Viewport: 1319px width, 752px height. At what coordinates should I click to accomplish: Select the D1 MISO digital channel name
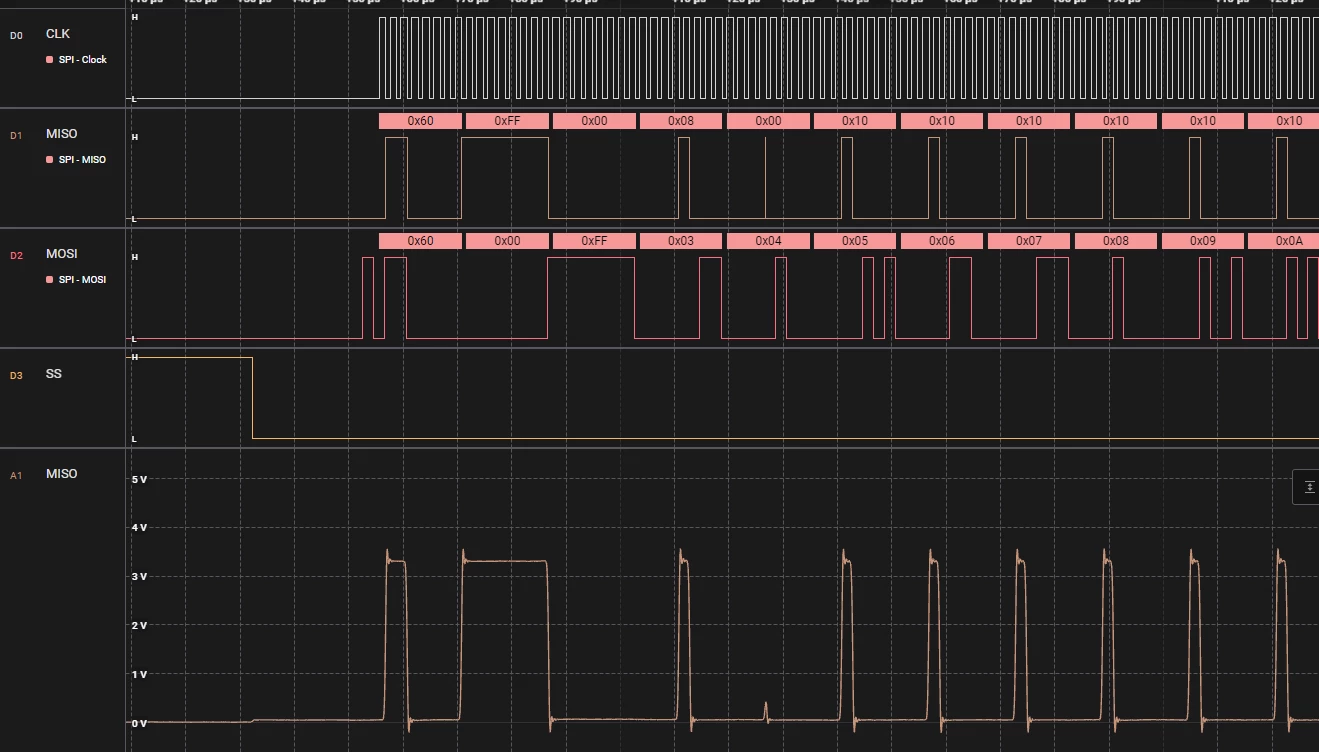61,134
